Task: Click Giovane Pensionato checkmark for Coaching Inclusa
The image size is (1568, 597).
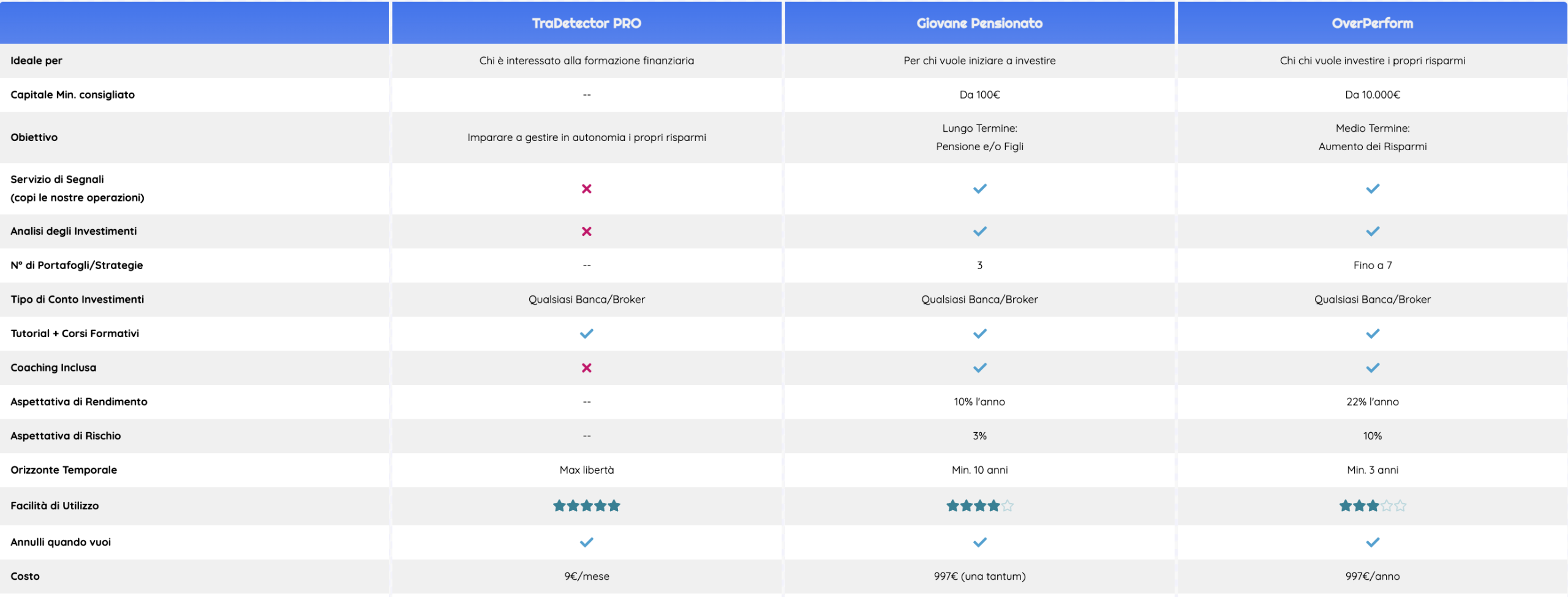Action: click(979, 368)
